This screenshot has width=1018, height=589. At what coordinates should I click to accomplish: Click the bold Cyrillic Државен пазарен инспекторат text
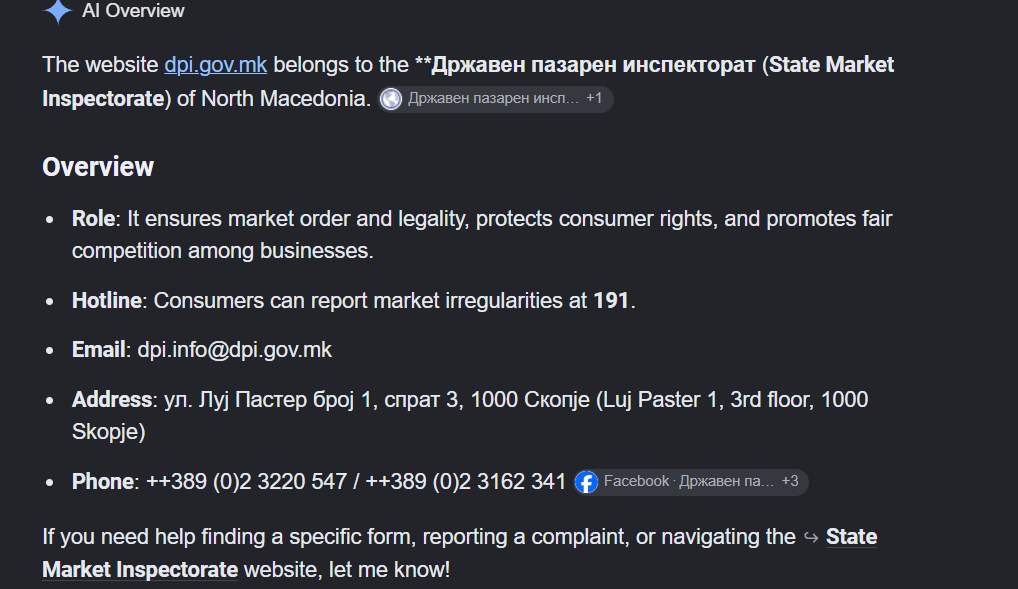593,65
